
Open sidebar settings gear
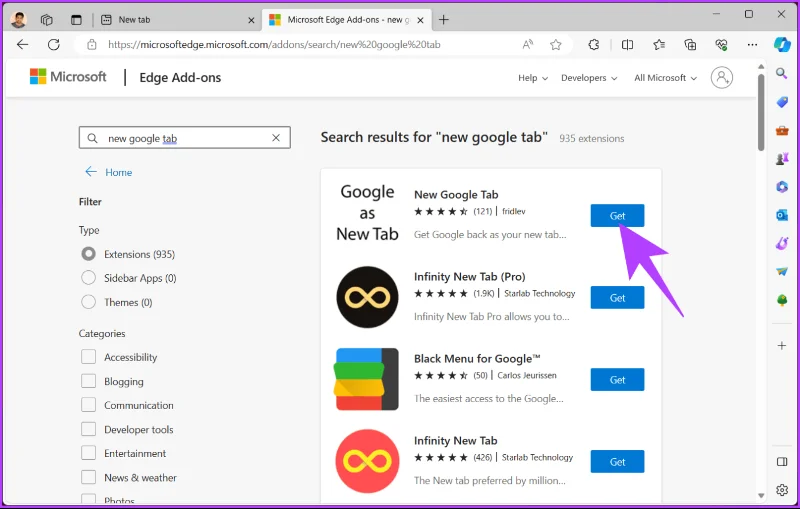[x=782, y=490]
